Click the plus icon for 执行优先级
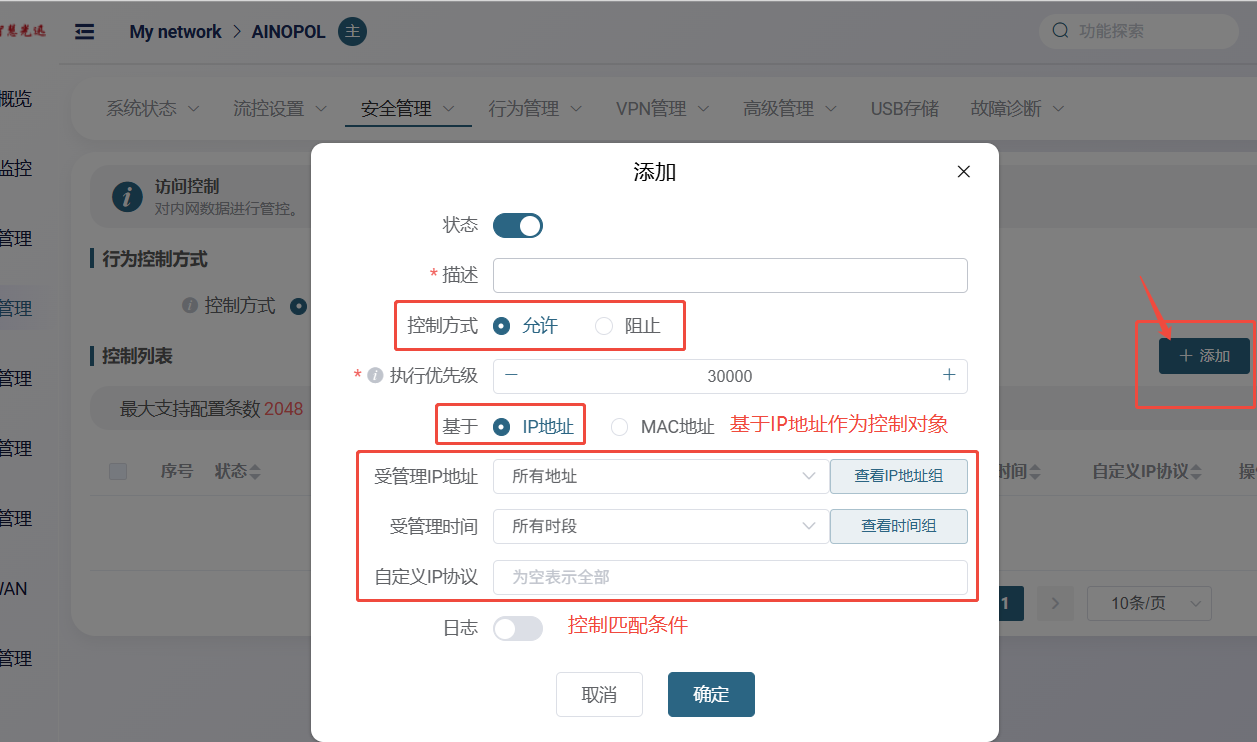This screenshot has width=1257, height=742. pyautogui.click(x=949, y=375)
